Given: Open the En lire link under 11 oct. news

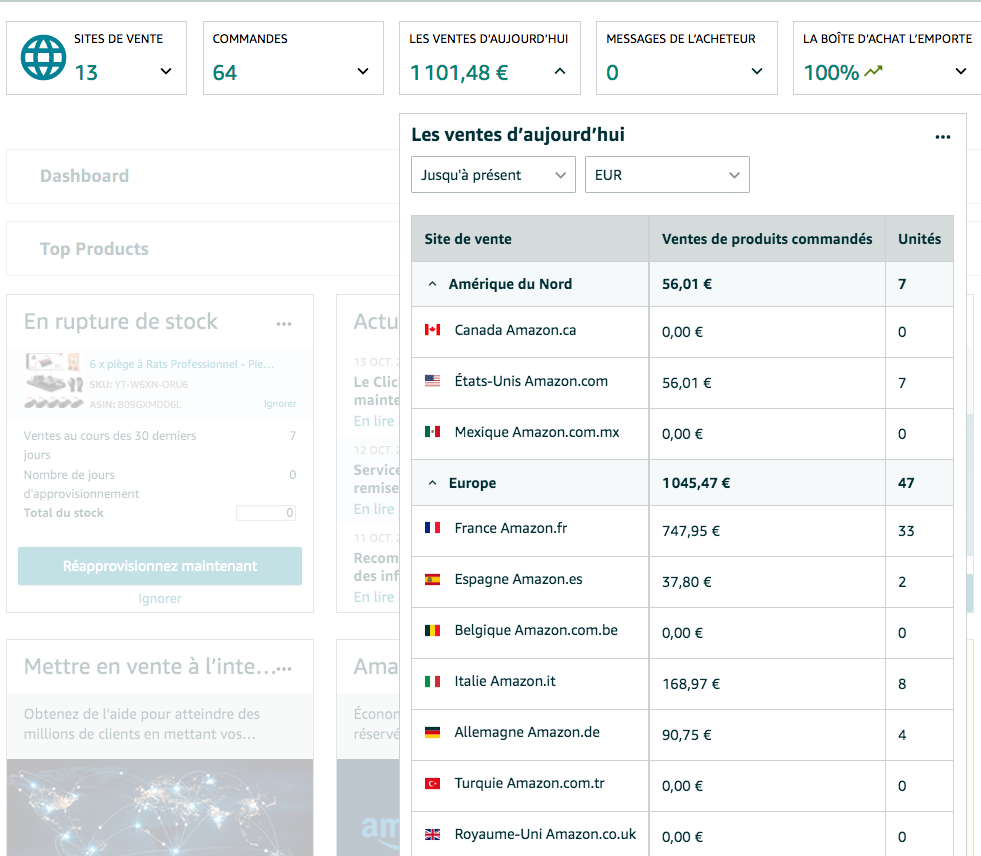Looking at the screenshot, I should 374,597.
